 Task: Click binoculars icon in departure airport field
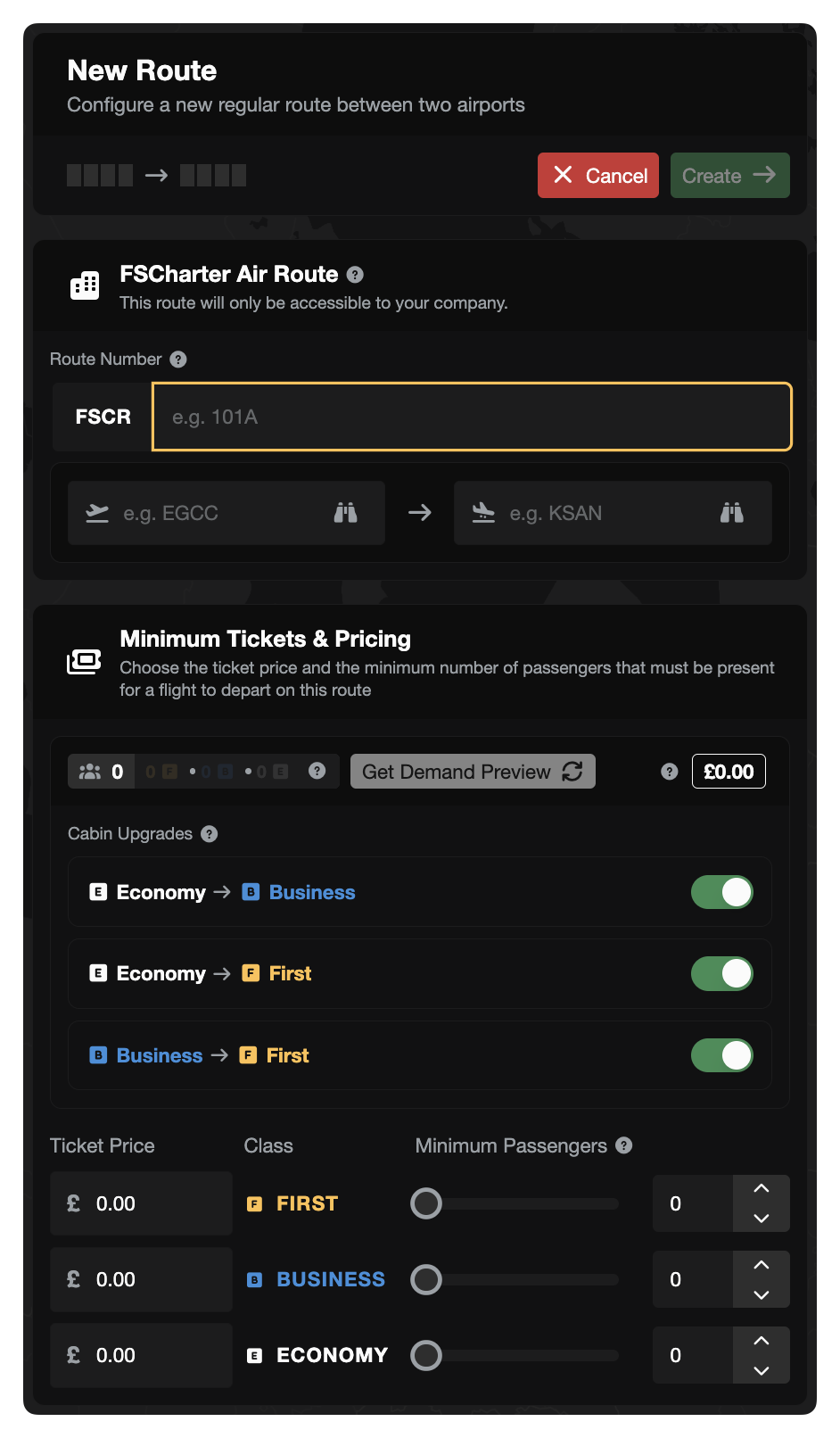(x=345, y=513)
